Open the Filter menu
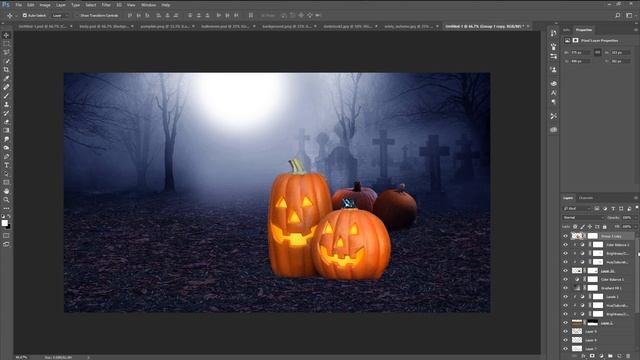640x360 pixels. click(106, 5)
